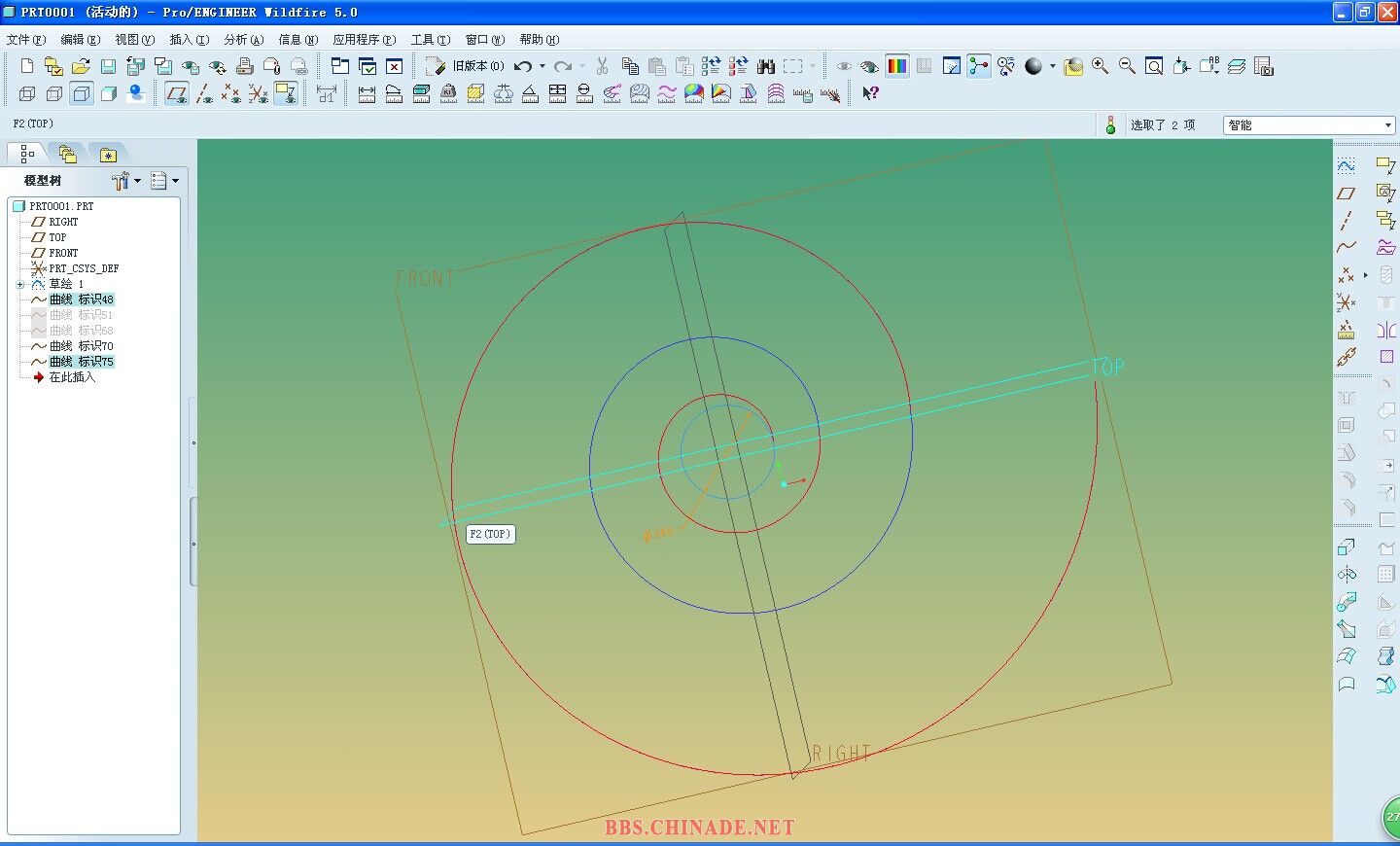
Task: Select PRT_CSYS_DEF in model tree
Action: pos(84,268)
